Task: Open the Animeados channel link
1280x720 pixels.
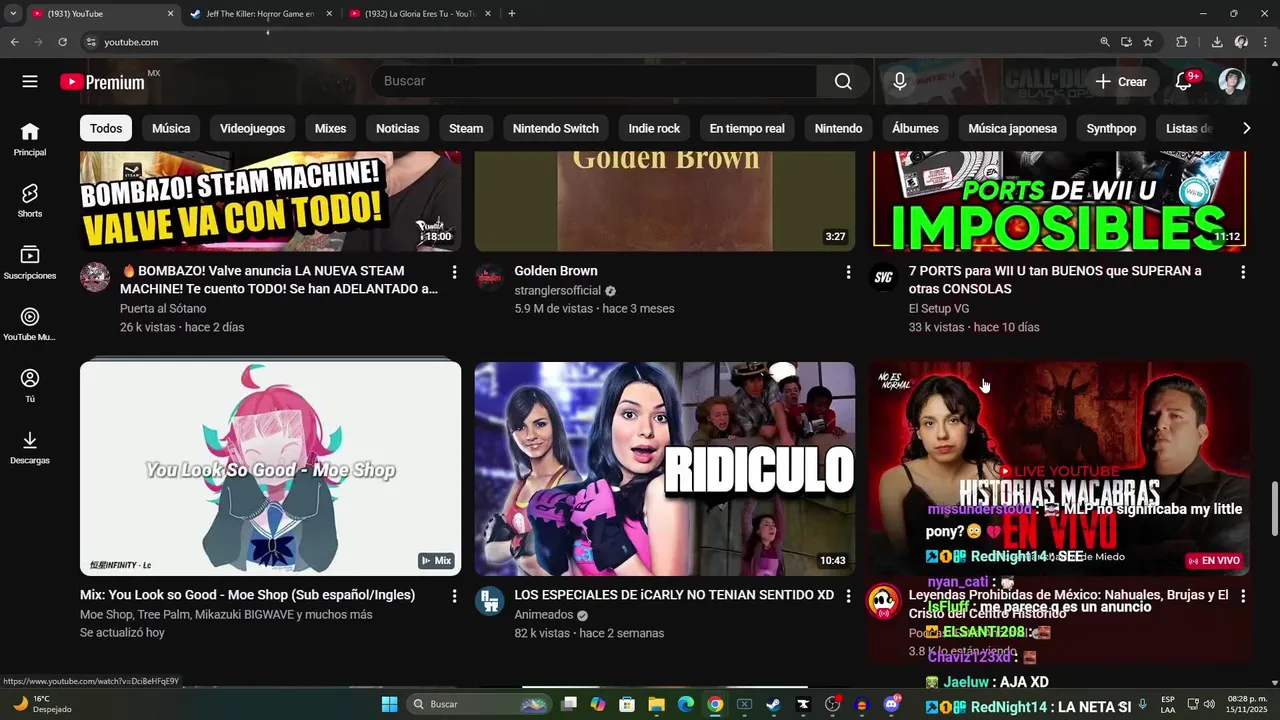Action: tap(544, 615)
